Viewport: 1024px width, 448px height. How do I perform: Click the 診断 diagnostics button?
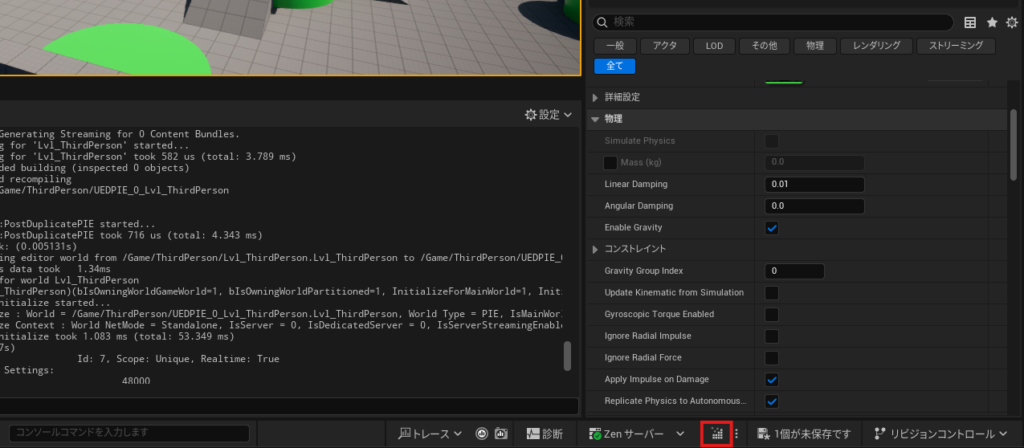click(542, 434)
